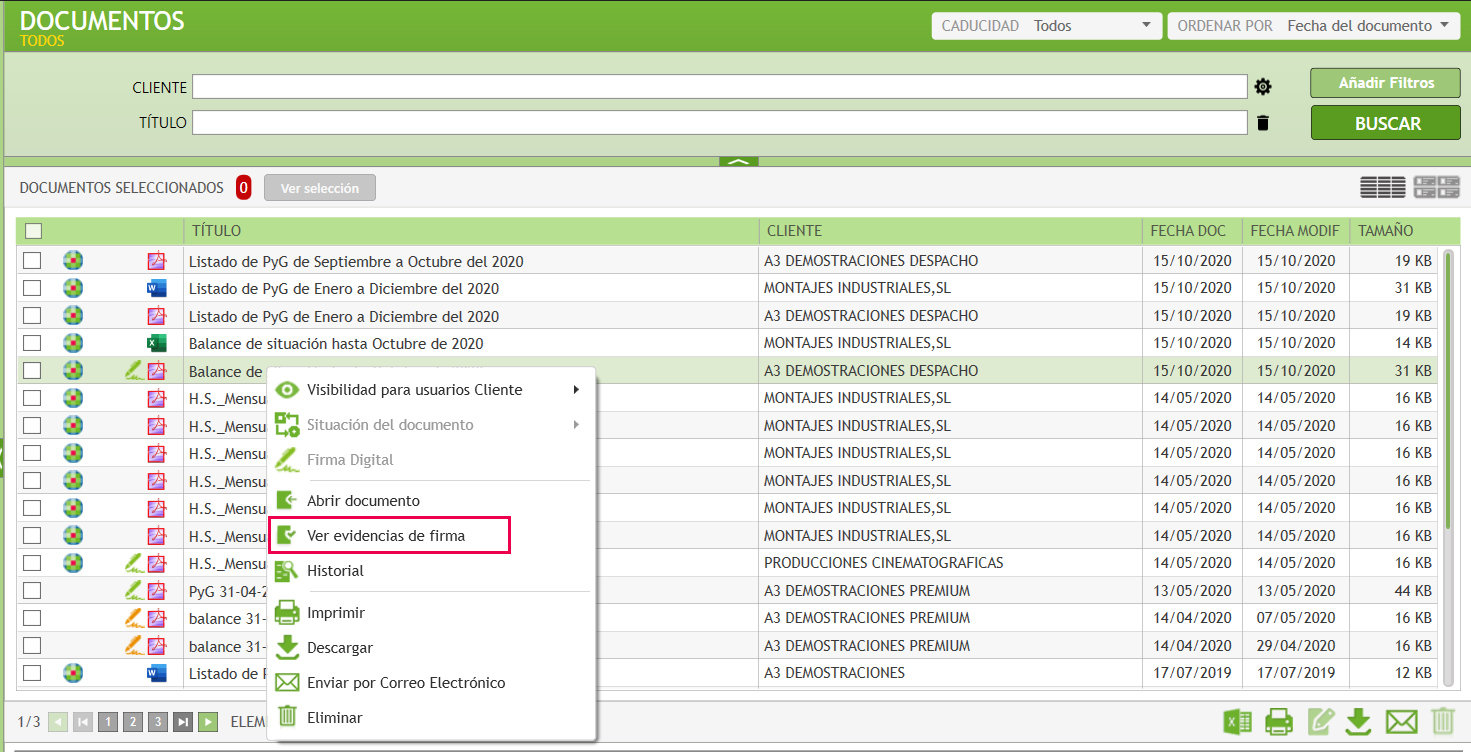
Task: Switch to the detailed card view icon
Action: (x=1437, y=187)
